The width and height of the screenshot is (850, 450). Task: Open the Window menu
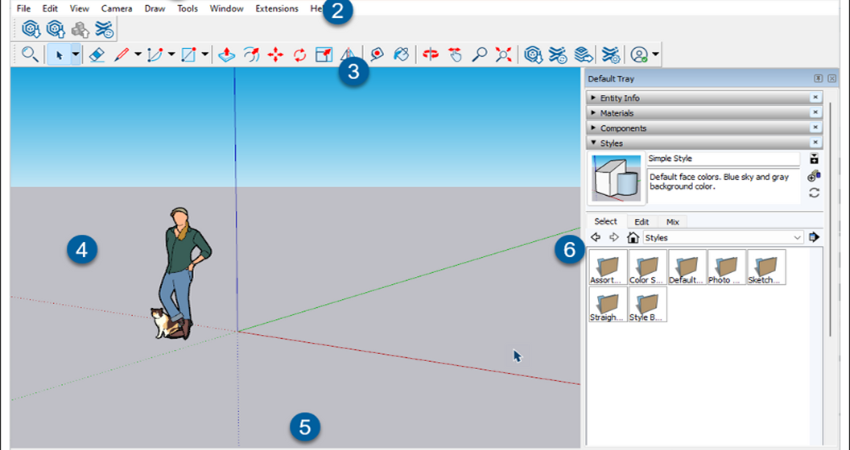point(226,9)
